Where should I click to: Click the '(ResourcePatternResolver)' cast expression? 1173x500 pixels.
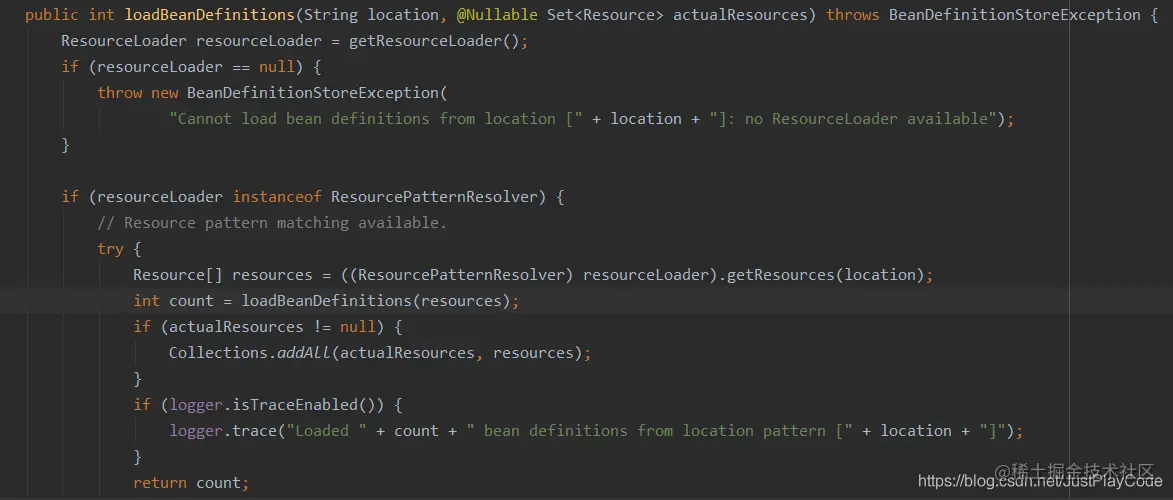click(461, 275)
